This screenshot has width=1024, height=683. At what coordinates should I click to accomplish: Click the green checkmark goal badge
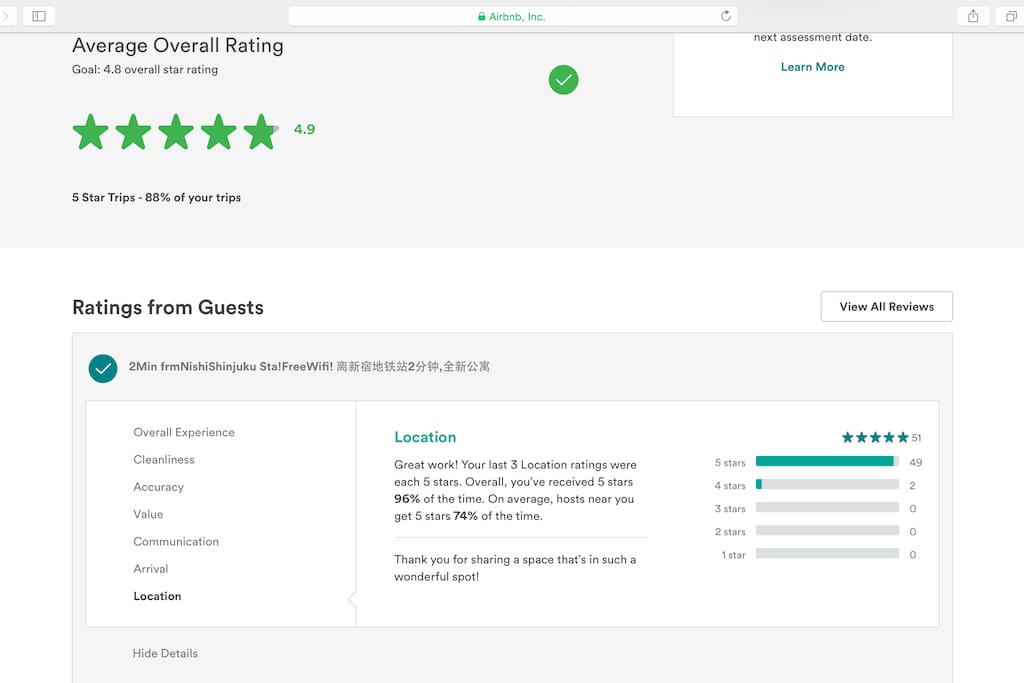pyautogui.click(x=563, y=80)
